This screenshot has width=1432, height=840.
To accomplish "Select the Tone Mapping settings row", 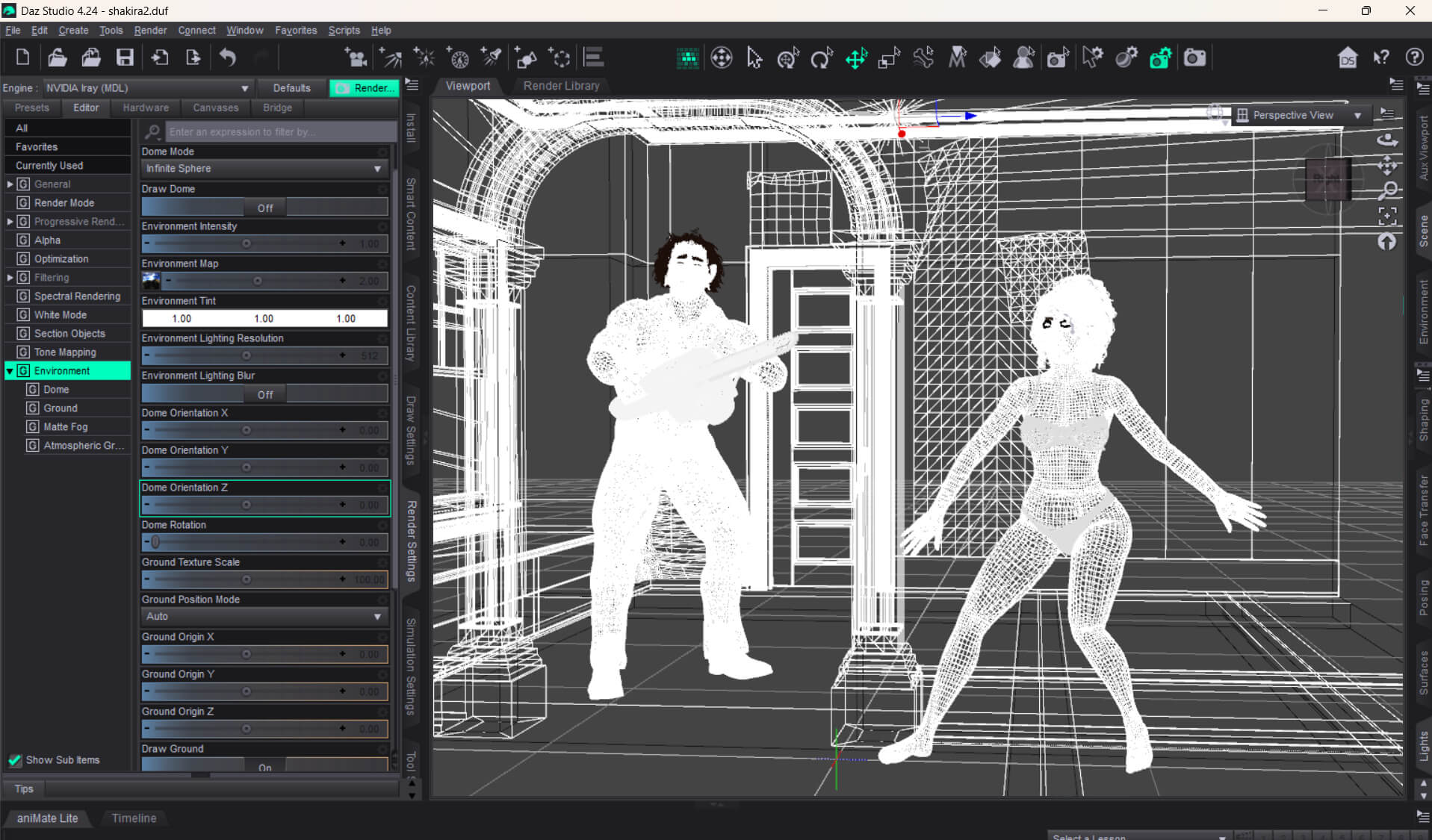I will [67, 352].
